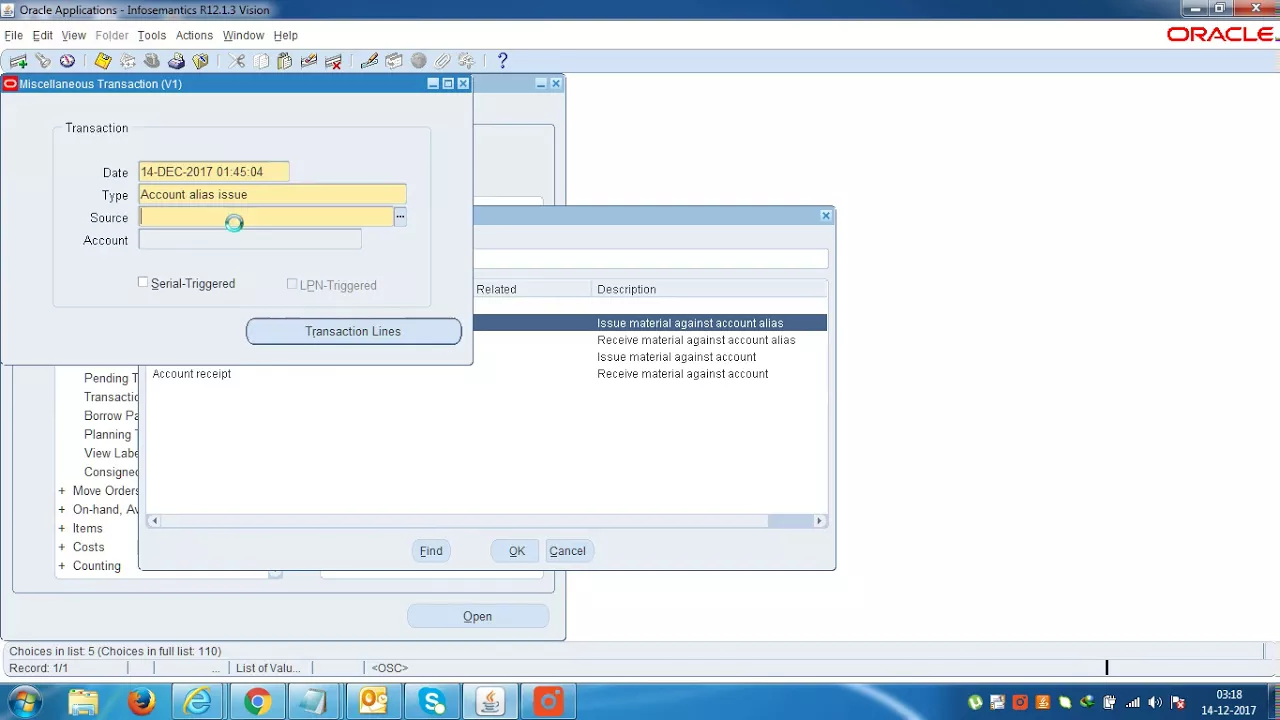The height and width of the screenshot is (720, 1280).
Task: Click the Find text field in list dialog
Action: (650, 259)
